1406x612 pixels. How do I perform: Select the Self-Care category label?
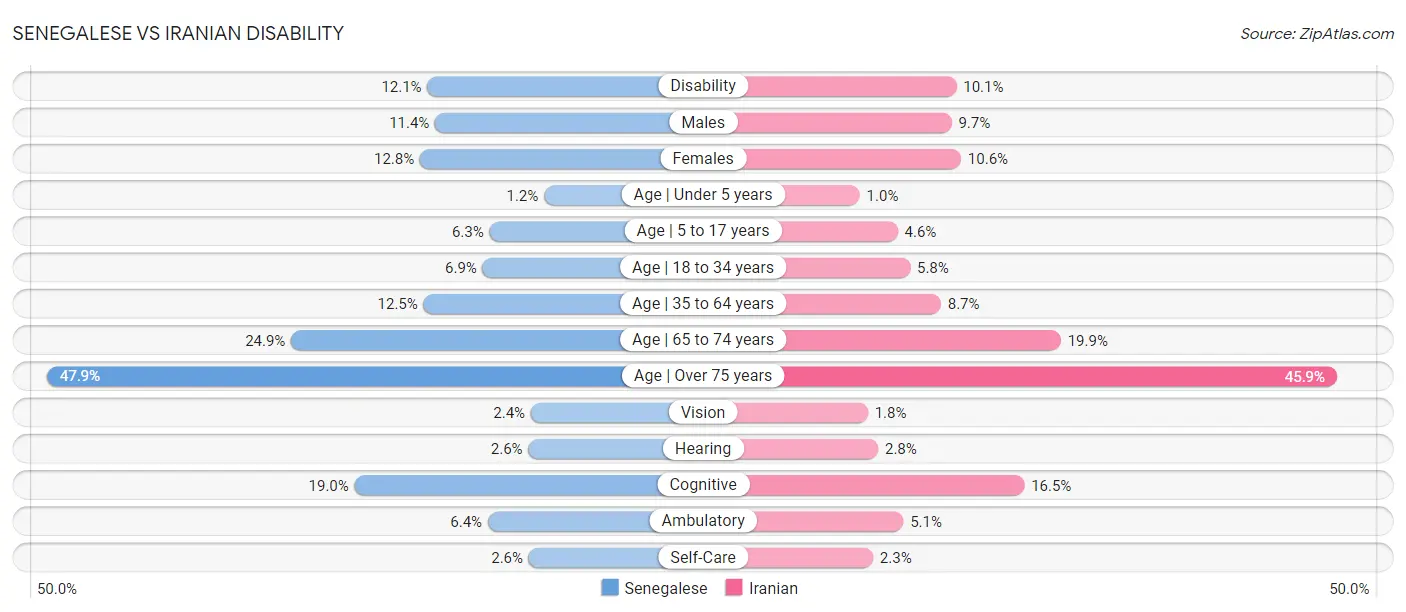pos(703,557)
